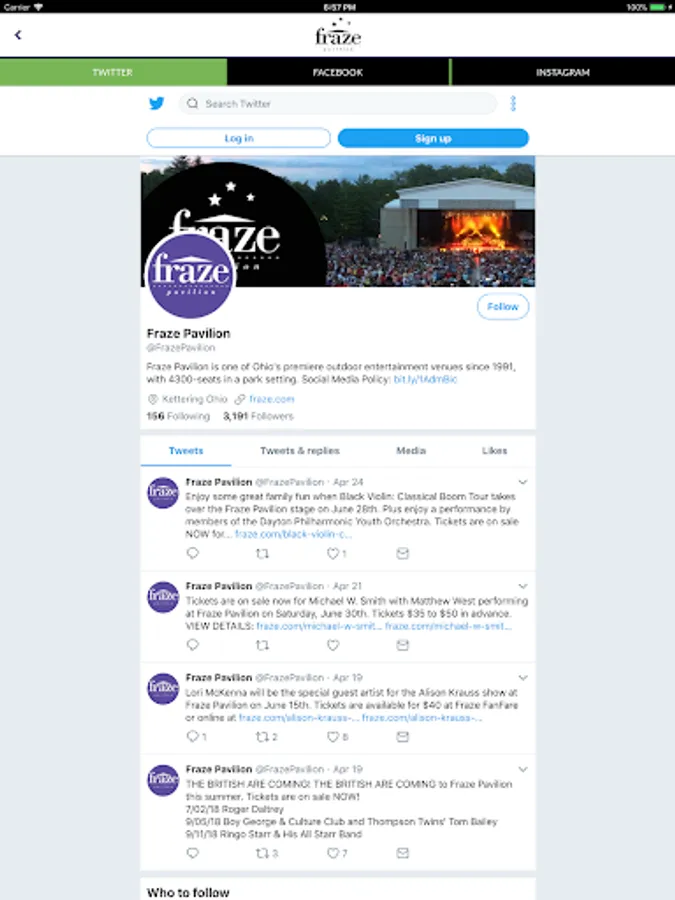
Task: Select the Media tab
Action: (411, 451)
